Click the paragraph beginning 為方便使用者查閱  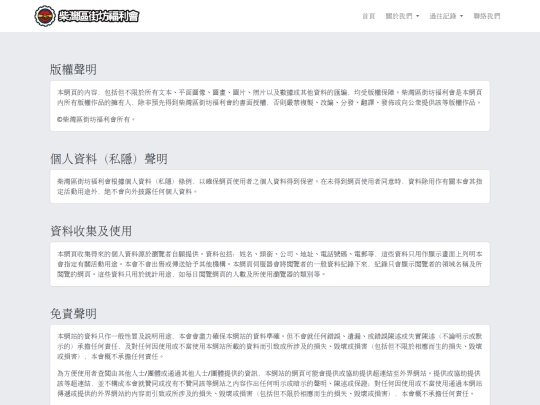(x=270, y=383)
